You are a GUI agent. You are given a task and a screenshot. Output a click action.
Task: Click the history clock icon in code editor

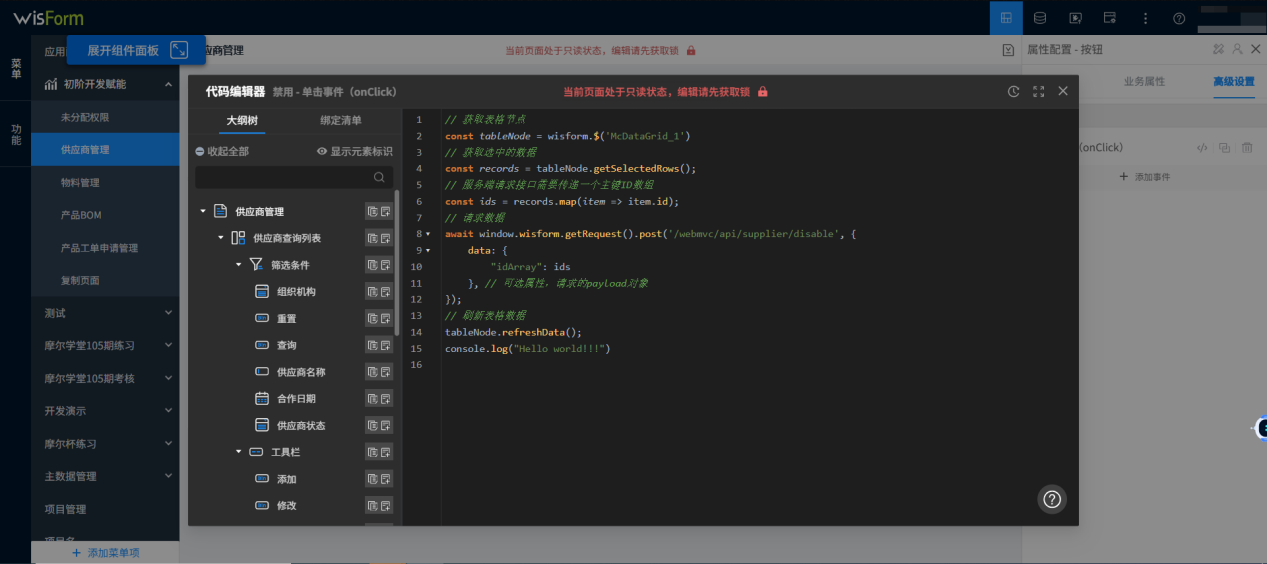[1013, 91]
